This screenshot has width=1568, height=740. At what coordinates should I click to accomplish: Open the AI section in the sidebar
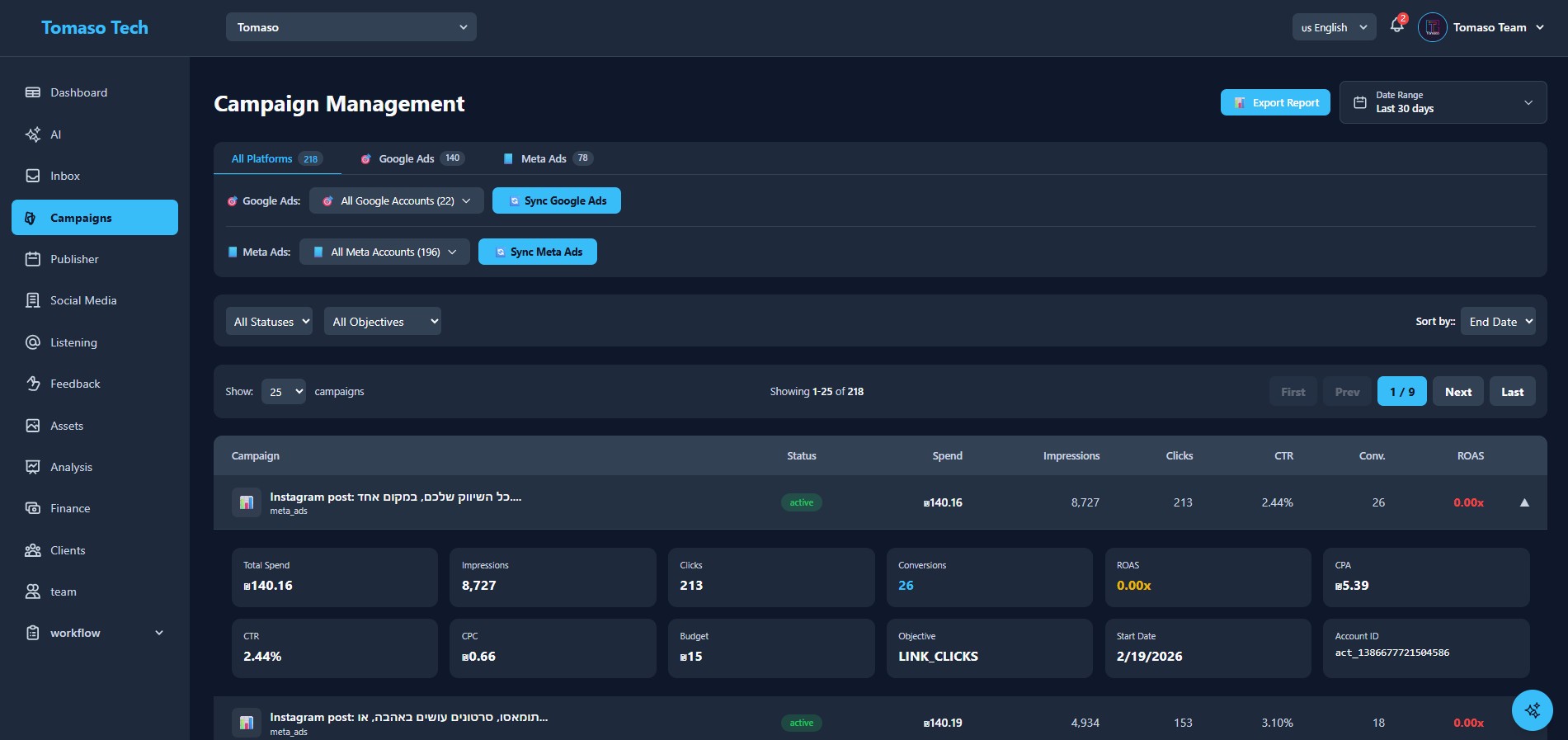(55, 134)
